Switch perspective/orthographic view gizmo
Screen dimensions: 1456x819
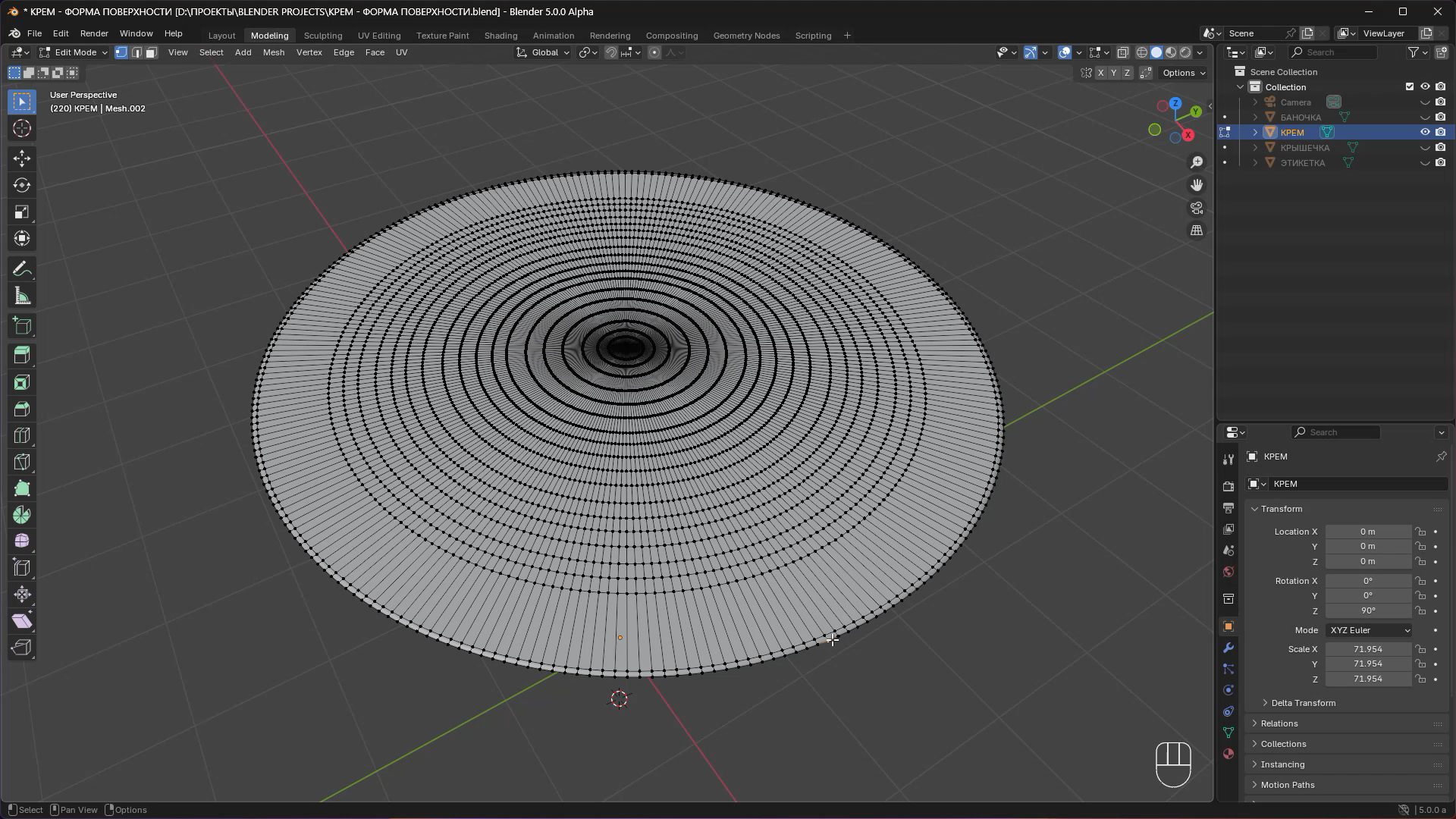pos(1197,231)
